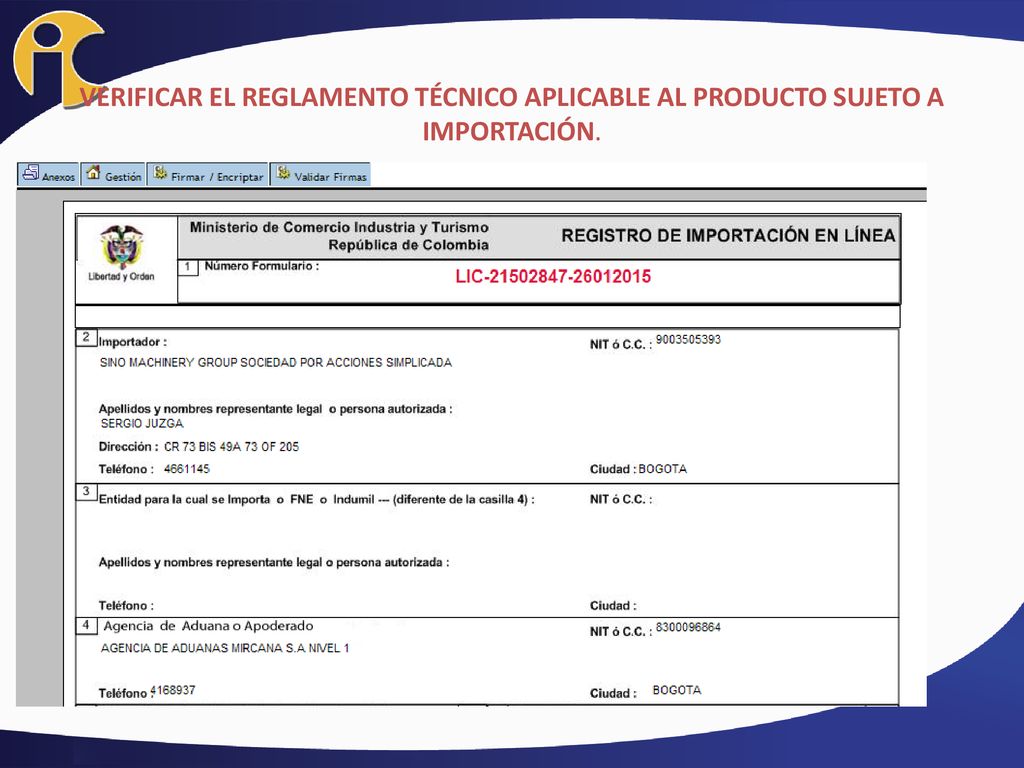Image resolution: width=1024 pixels, height=768 pixels.
Task: Click the Colombia coat of arms emblem
Action: click(x=121, y=246)
